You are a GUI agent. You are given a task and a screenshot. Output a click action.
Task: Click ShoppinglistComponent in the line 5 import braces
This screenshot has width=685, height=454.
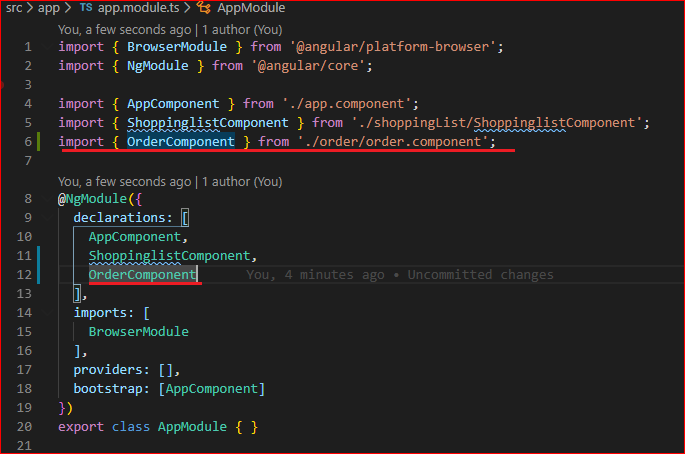[x=208, y=123]
